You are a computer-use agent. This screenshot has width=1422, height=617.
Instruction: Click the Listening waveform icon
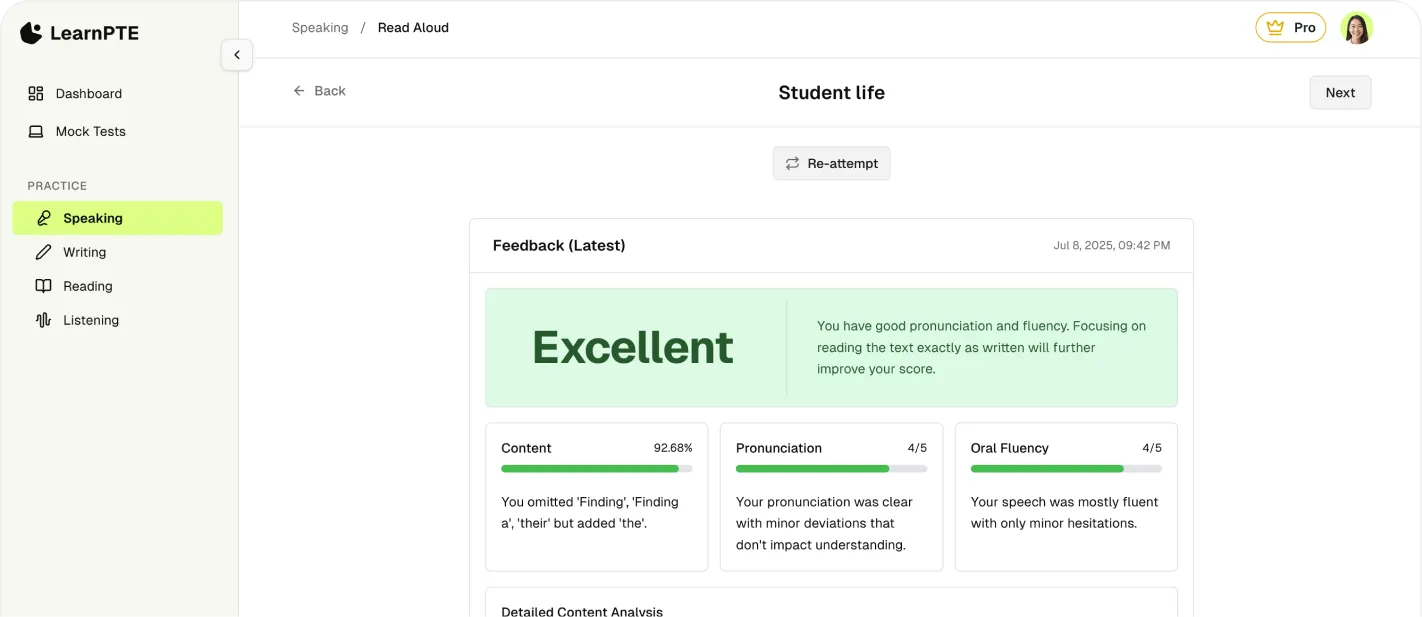pos(43,320)
